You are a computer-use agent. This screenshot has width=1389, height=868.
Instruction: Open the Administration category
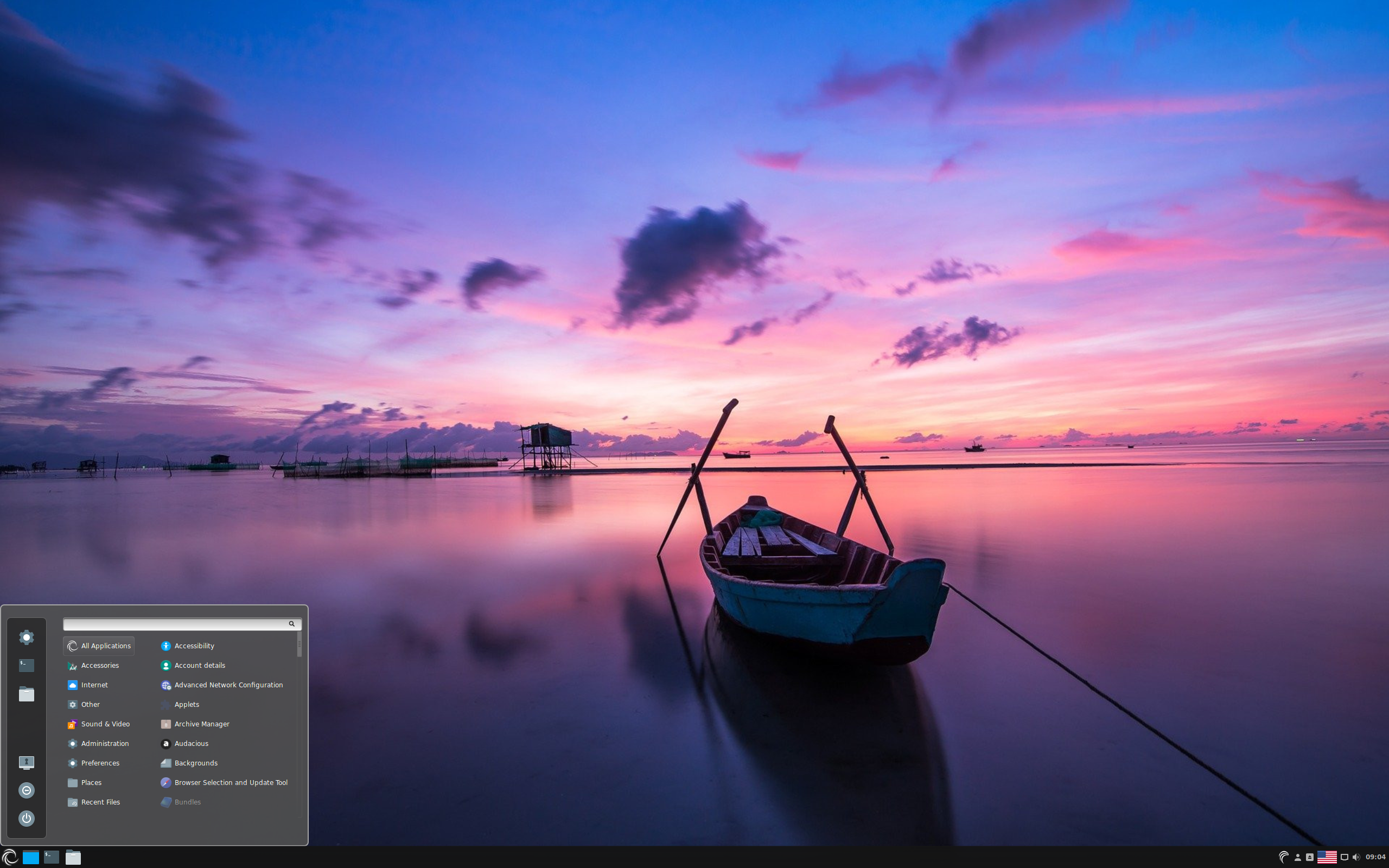click(x=105, y=743)
